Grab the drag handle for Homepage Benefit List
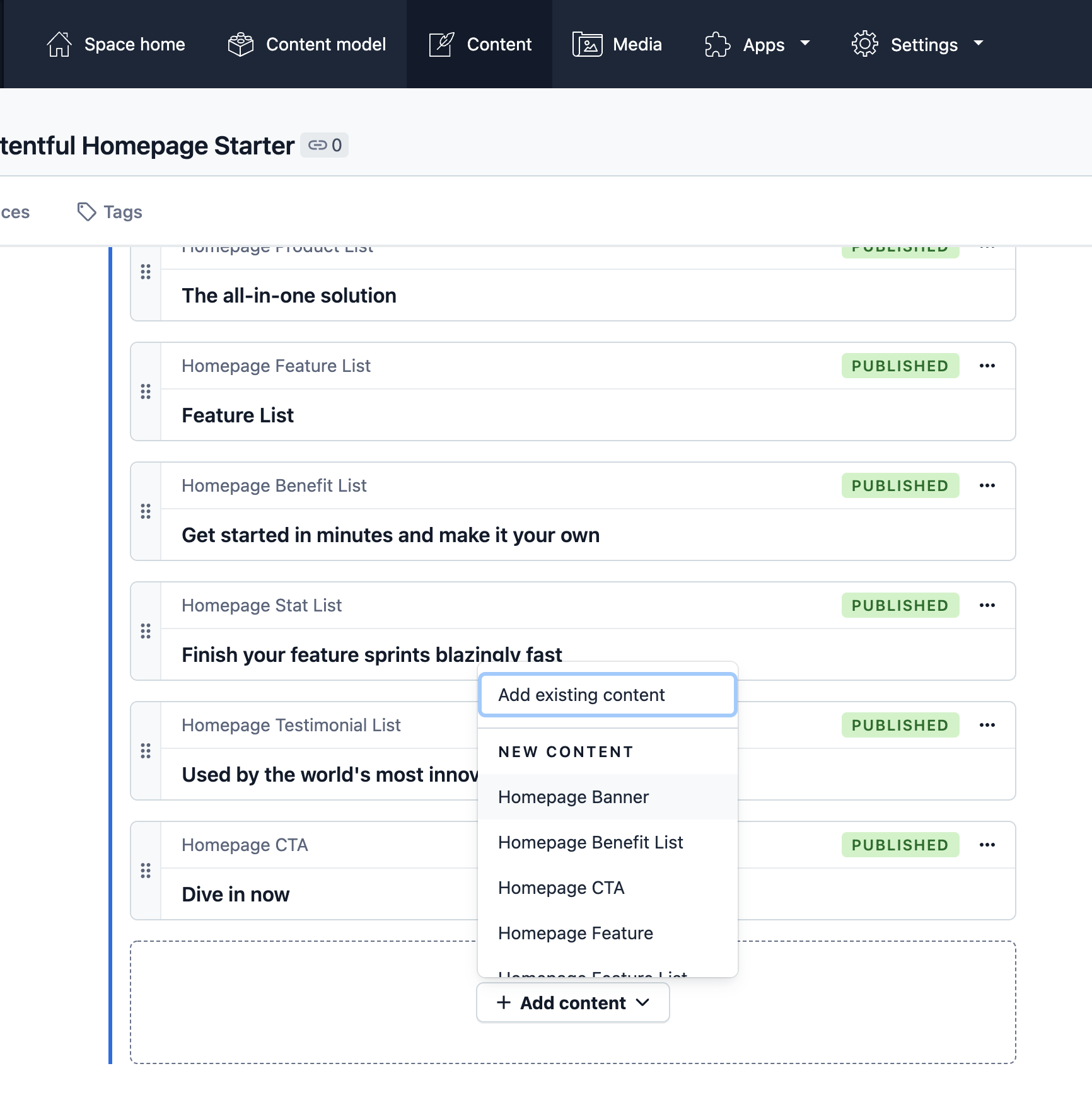The height and width of the screenshot is (1112, 1092). [x=146, y=511]
